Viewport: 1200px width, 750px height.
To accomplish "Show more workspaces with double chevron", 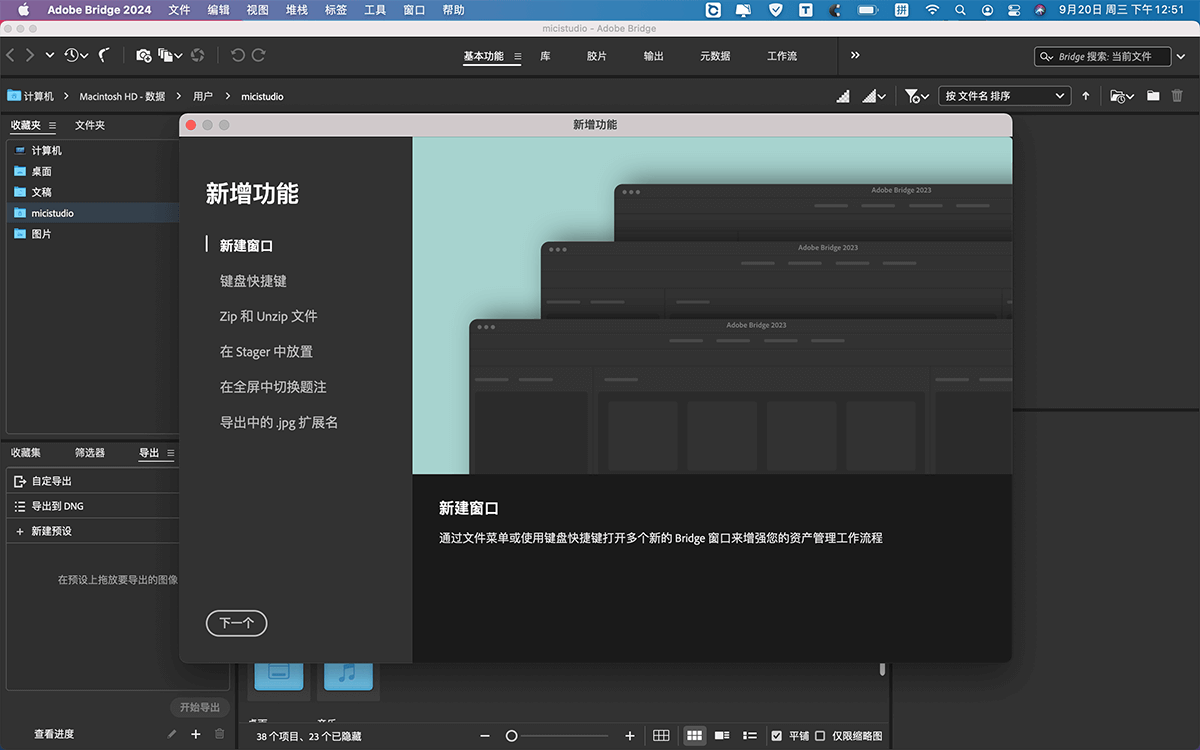I will coord(855,56).
